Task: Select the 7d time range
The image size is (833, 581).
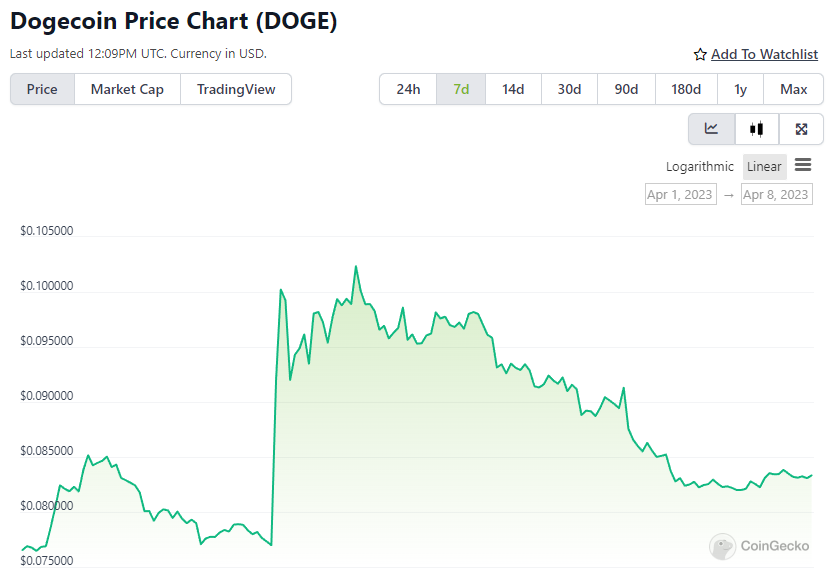Action: tap(461, 89)
